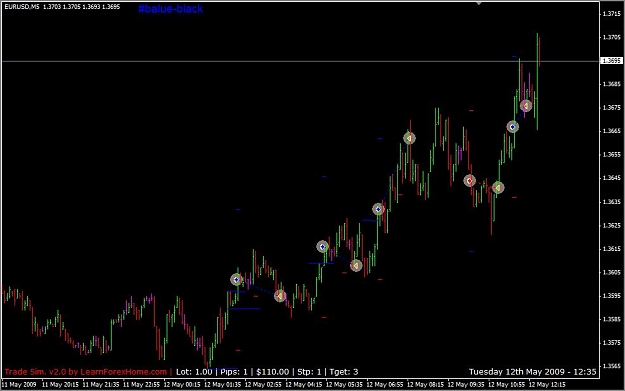This screenshot has width=625, height=391.
Task: Click the 11 May 20:15 time axis label
Action: (x=60, y=385)
